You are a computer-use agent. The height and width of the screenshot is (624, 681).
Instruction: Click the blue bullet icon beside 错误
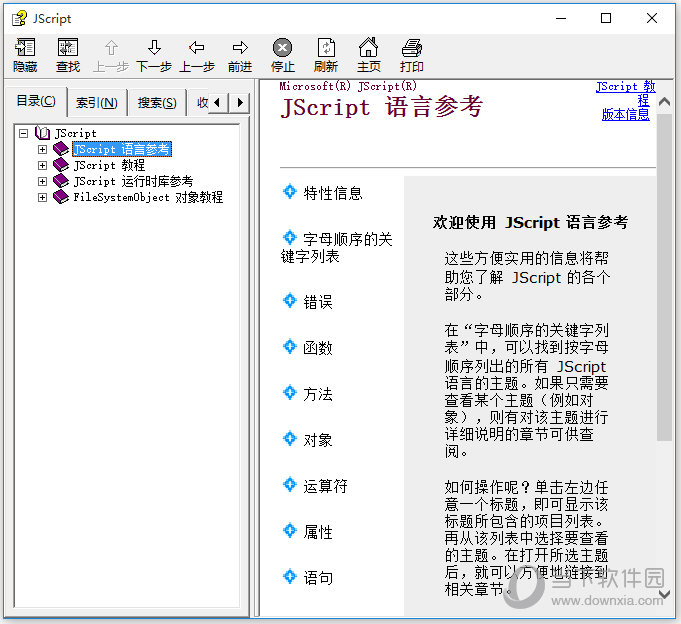pyautogui.click(x=289, y=300)
